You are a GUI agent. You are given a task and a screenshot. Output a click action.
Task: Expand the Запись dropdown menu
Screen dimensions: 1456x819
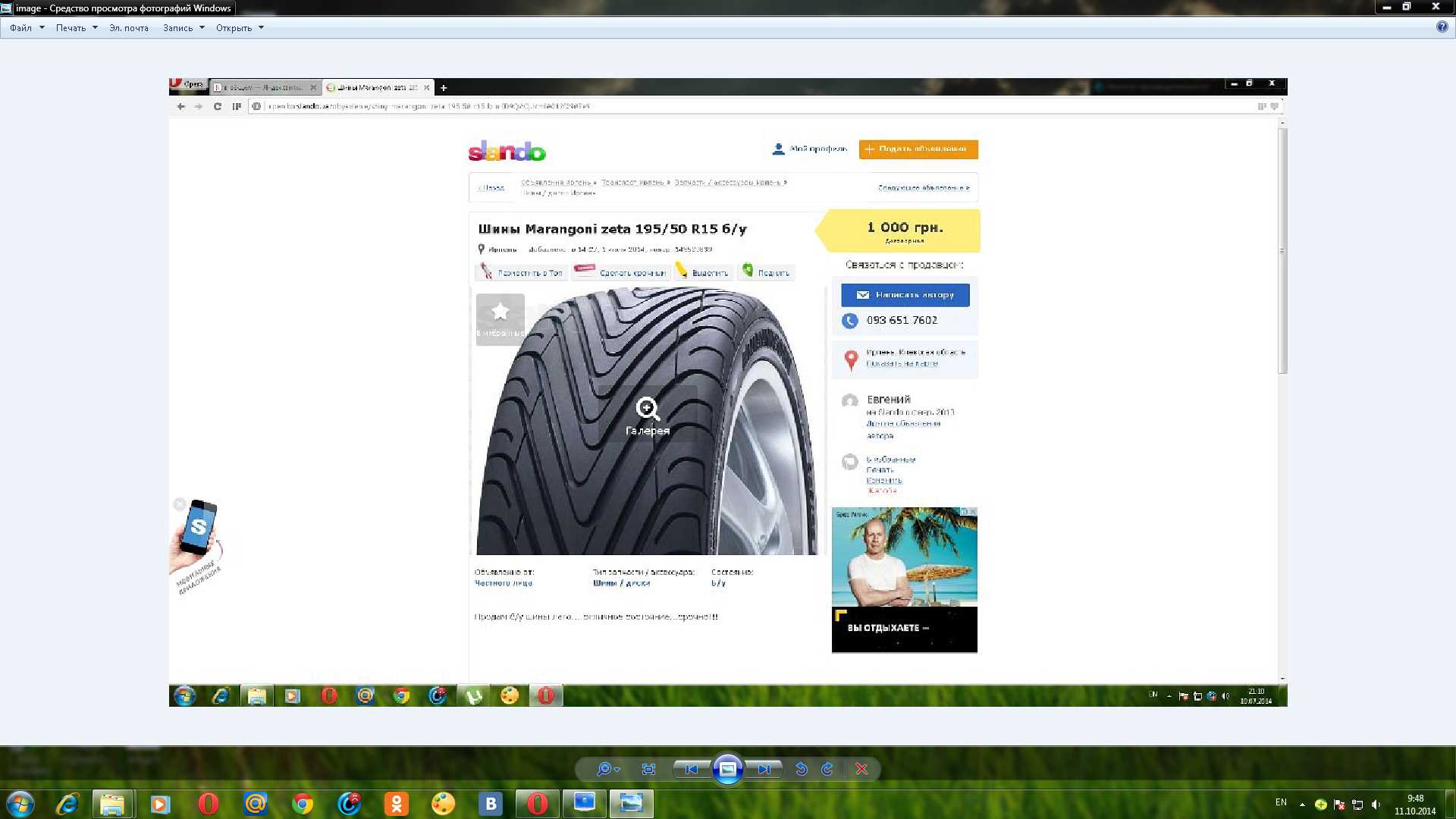[184, 28]
